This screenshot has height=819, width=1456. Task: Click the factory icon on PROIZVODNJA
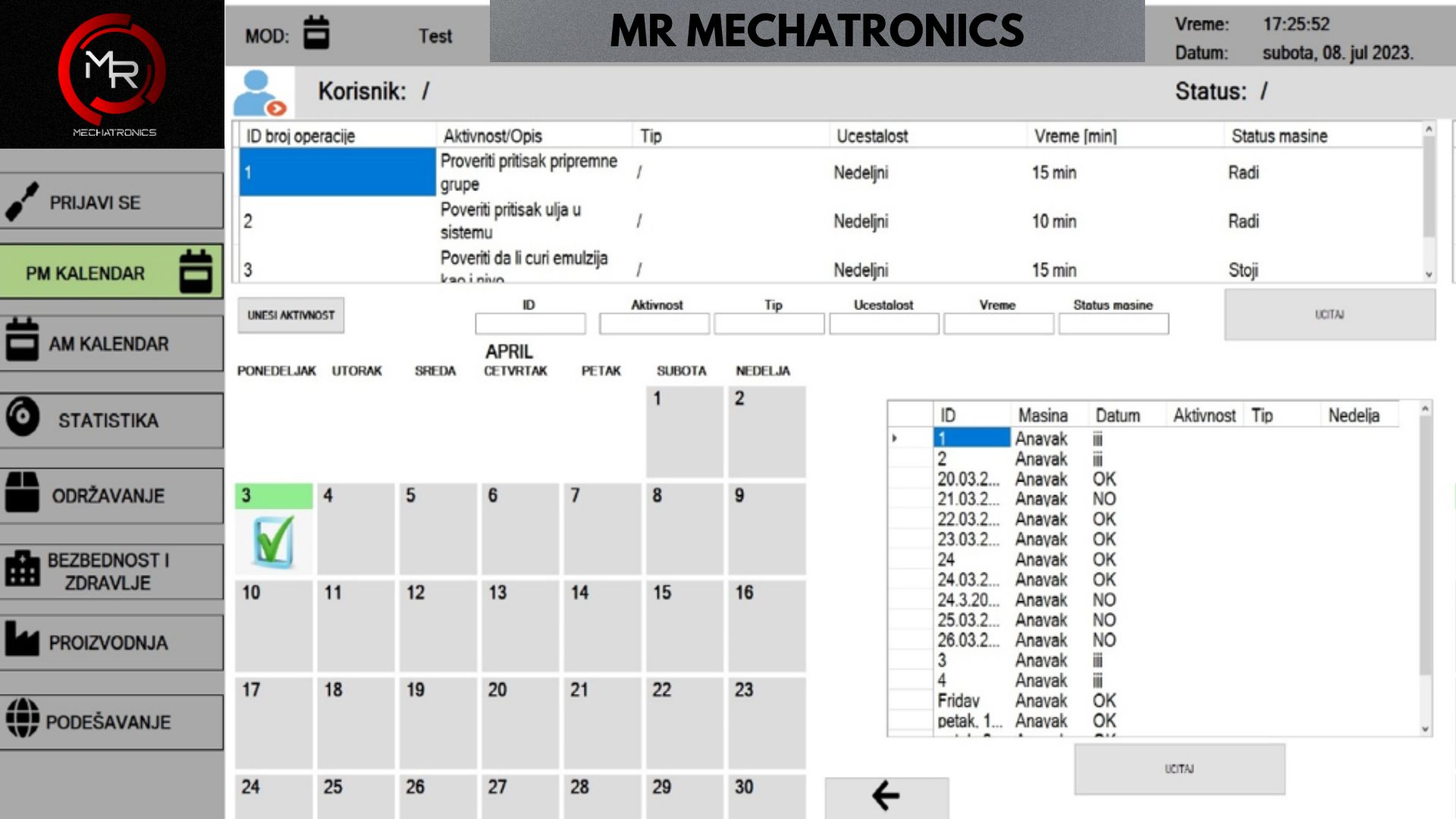click(22, 638)
